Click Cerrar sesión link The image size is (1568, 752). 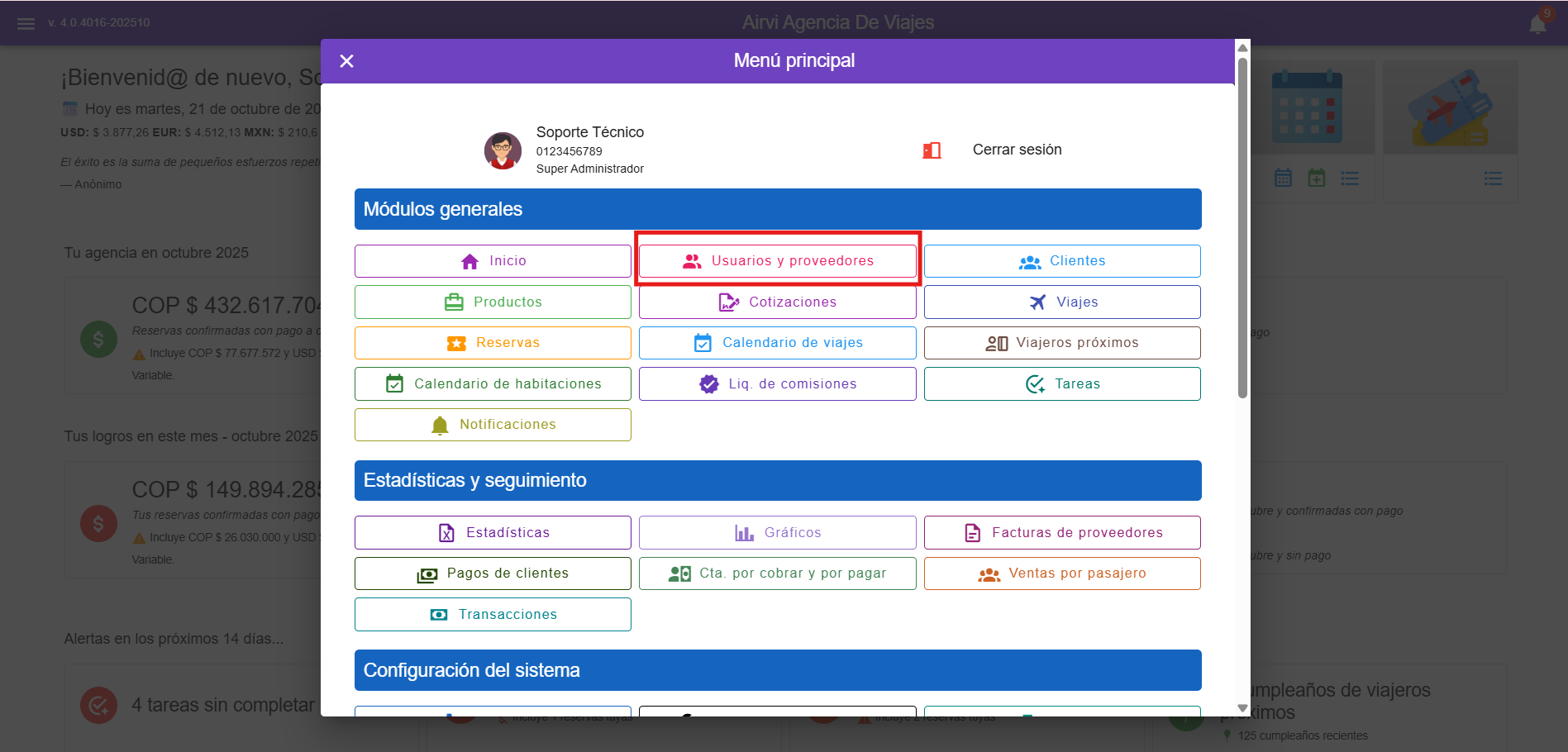click(x=1017, y=150)
